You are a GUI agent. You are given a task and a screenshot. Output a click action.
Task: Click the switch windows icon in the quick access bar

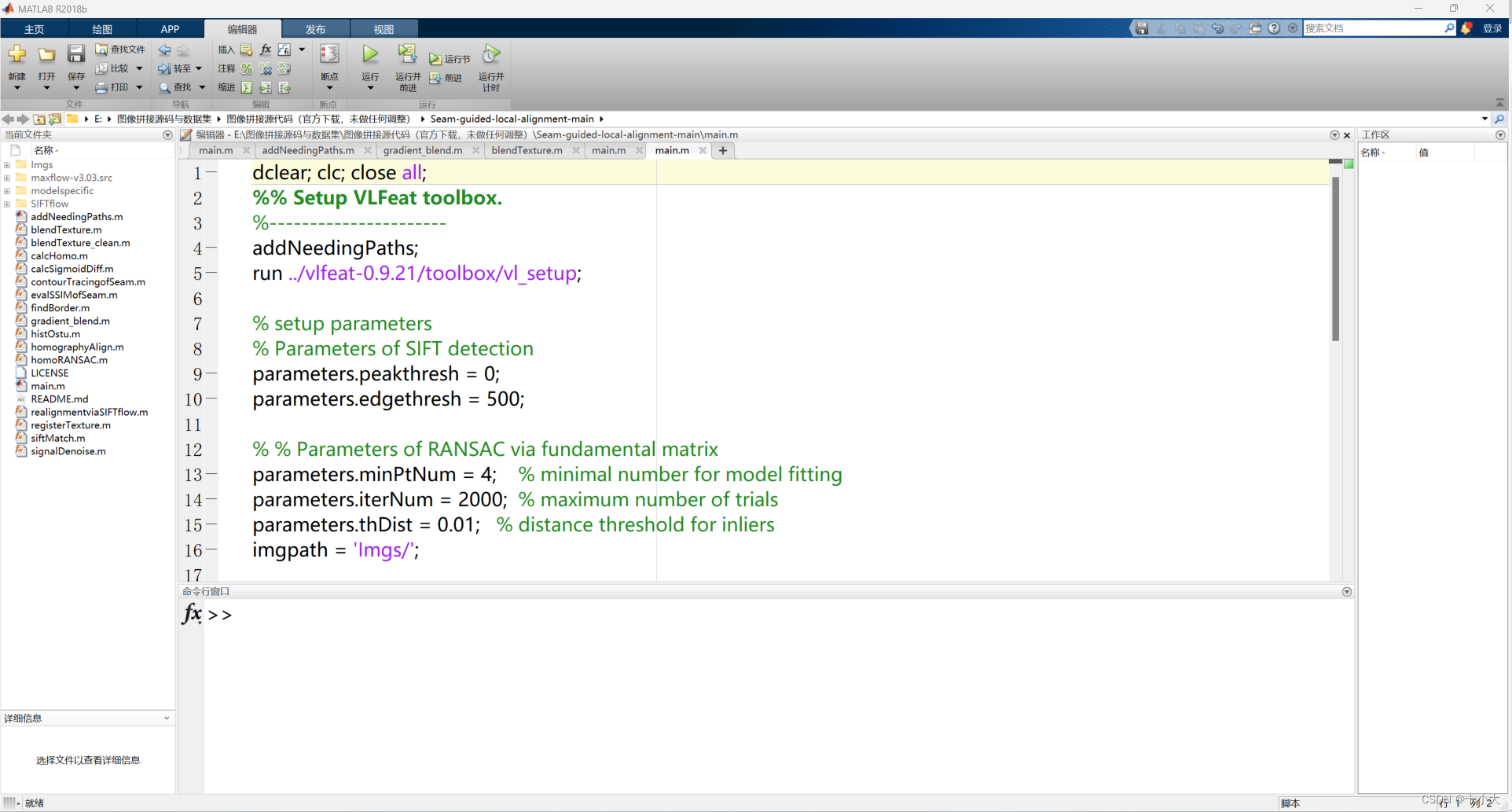tap(1255, 28)
